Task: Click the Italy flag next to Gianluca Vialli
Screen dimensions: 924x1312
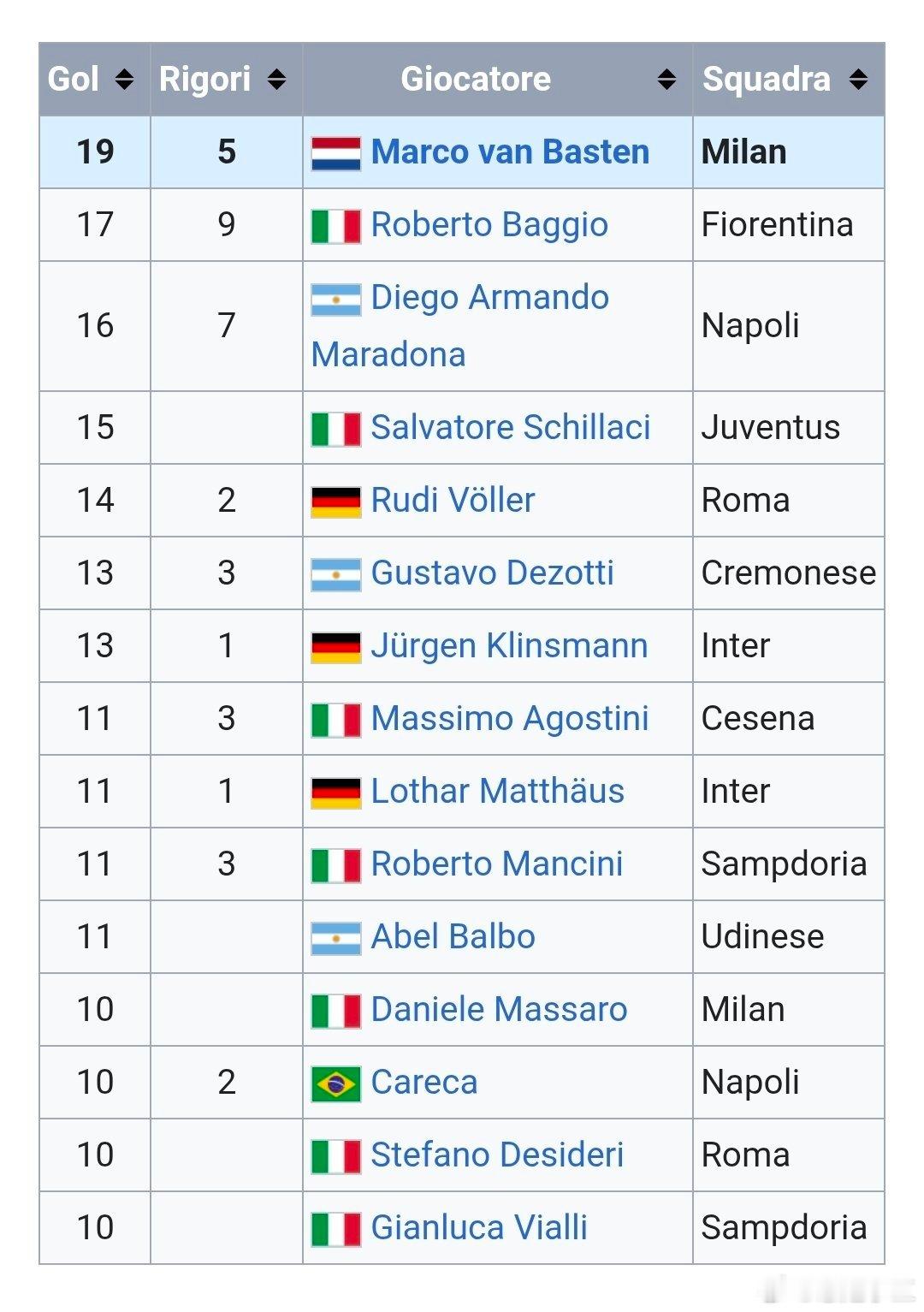Action: (335, 1230)
